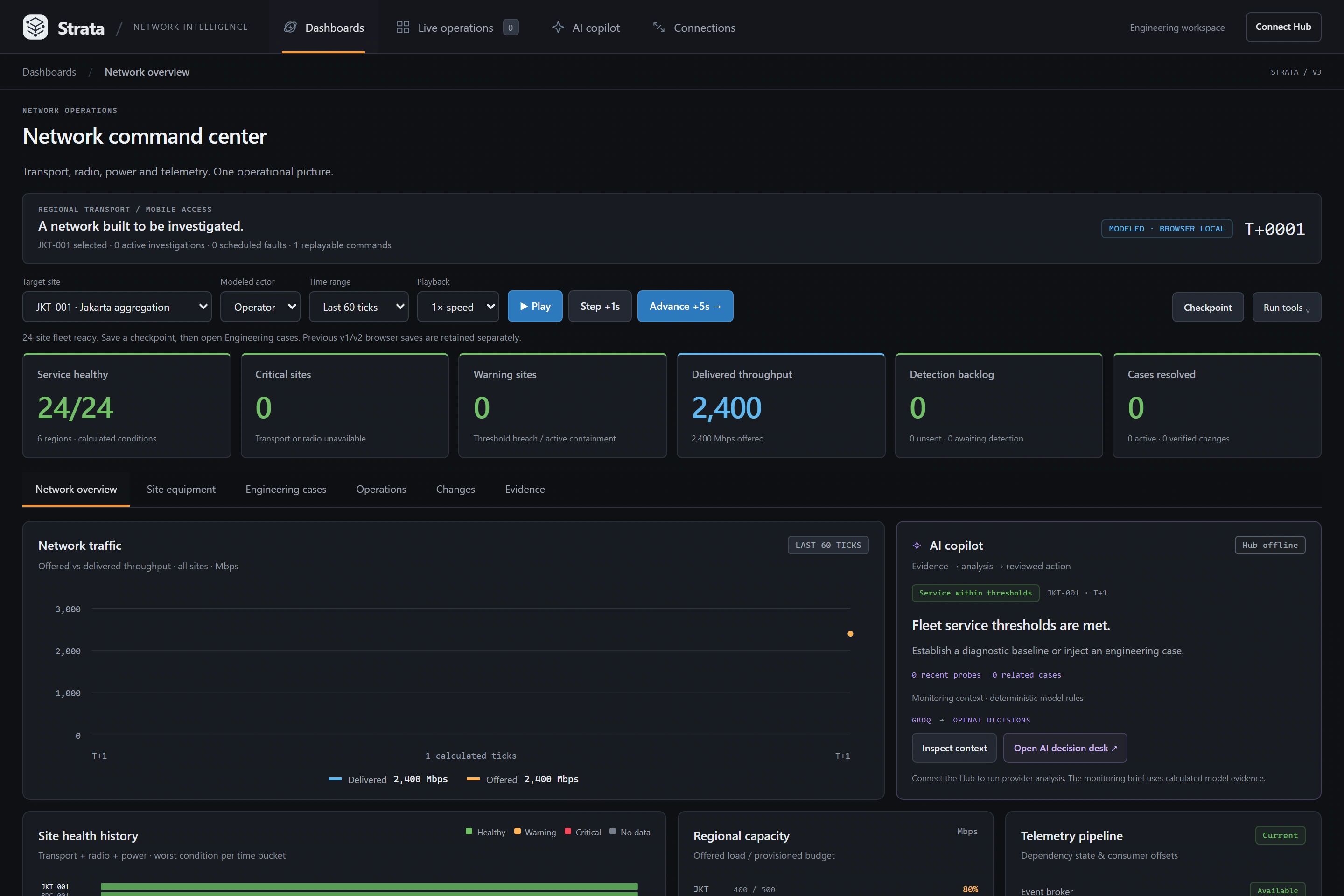Click the Healthy legend green swatch
This screenshot has height=896, width=1344.
pyautogui.click(x=469, y=832)
